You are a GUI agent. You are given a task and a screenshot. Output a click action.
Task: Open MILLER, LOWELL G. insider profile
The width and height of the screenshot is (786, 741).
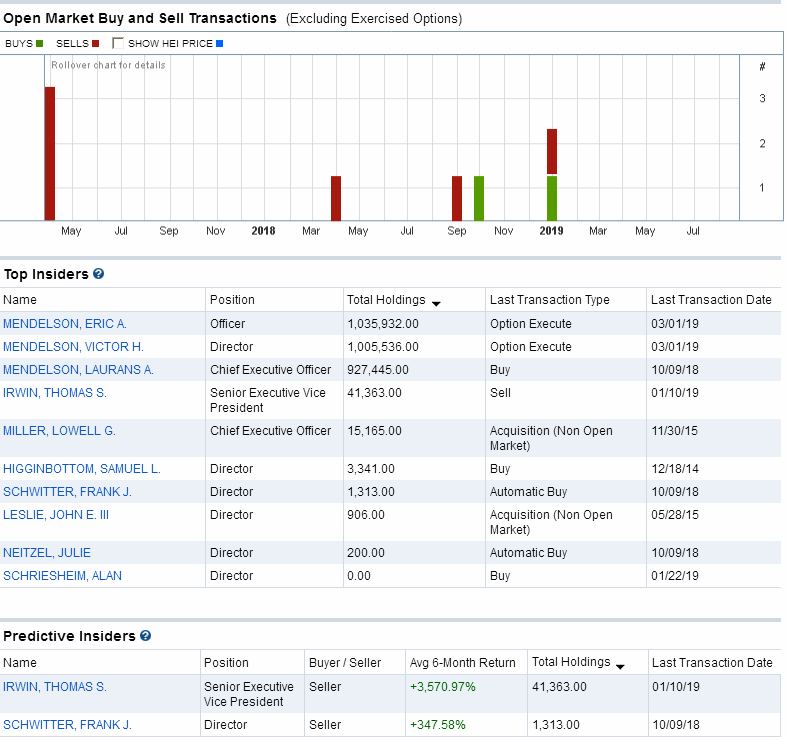[59, 431]
